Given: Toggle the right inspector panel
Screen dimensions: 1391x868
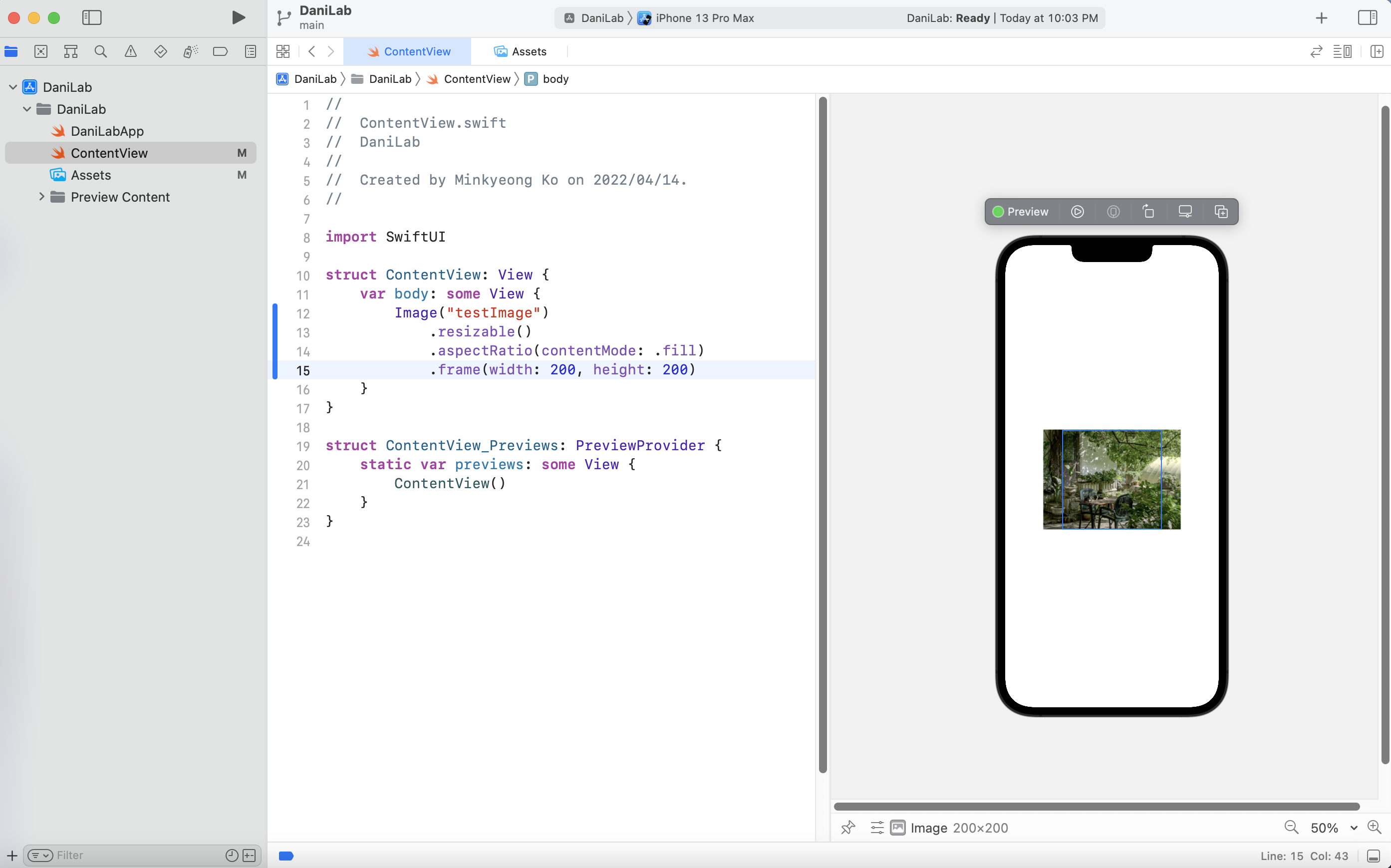Looking at the screenshot, I should (x=1367, y=17).
